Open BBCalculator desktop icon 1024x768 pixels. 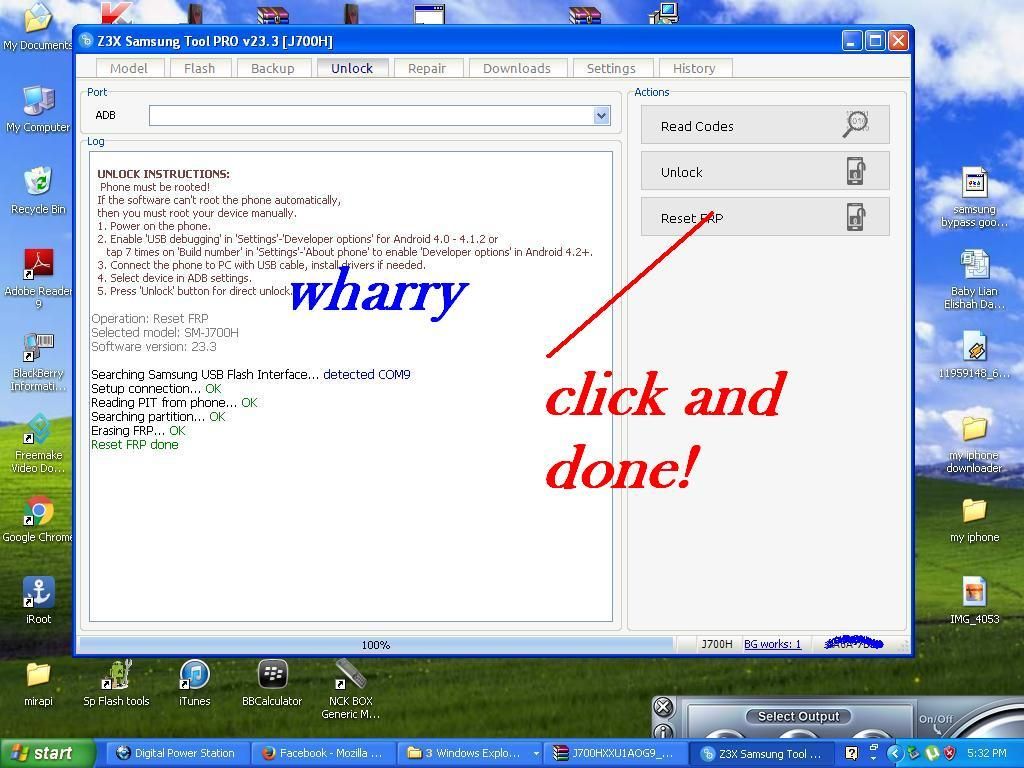click(272, 675)
